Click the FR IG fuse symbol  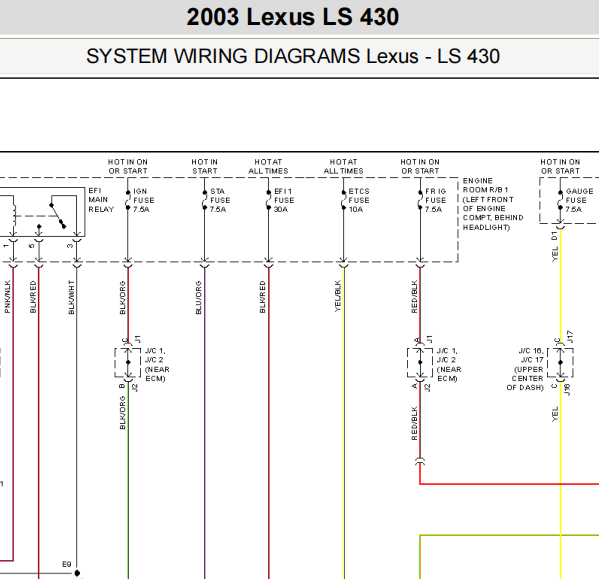coord(420,200)
